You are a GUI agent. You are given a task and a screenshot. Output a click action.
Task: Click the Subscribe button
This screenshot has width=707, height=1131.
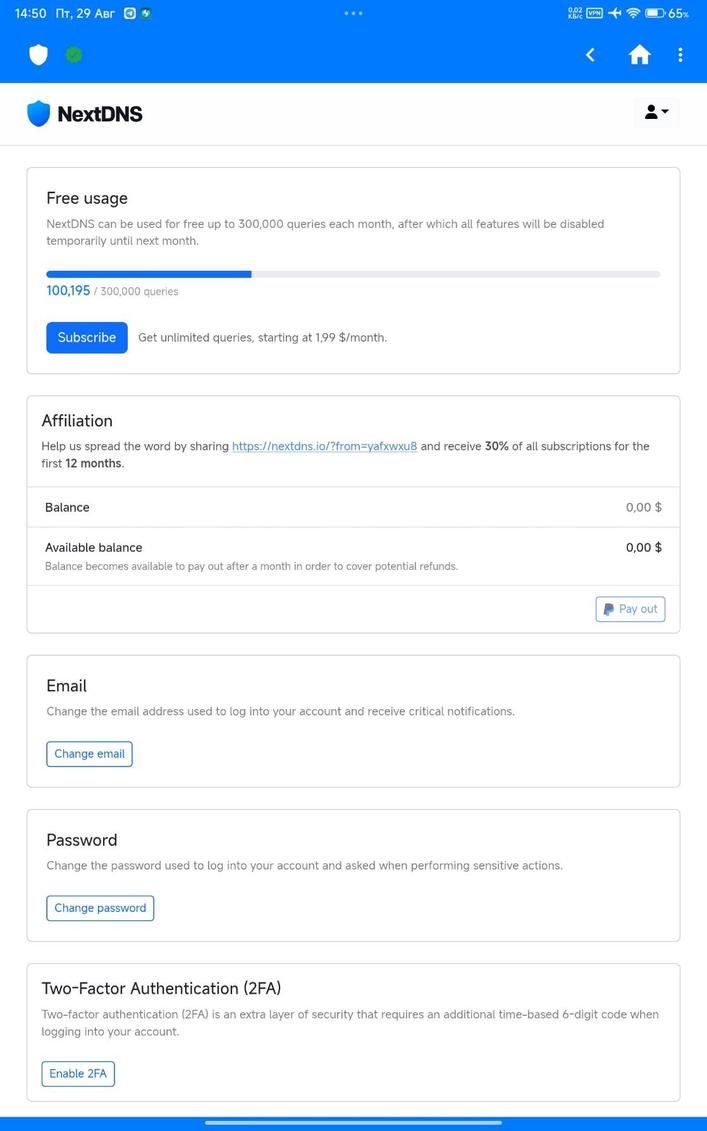[86, 337]
